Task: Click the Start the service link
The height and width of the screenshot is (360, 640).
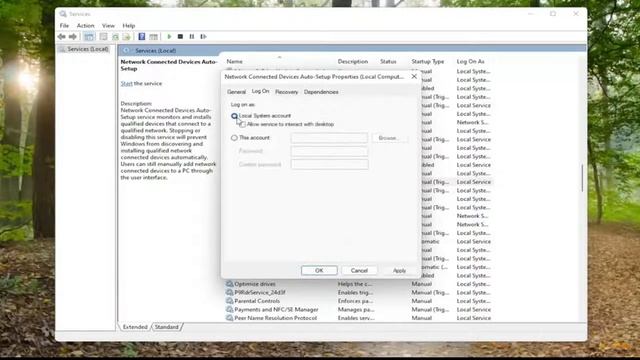Action: [x=127, y=83]
